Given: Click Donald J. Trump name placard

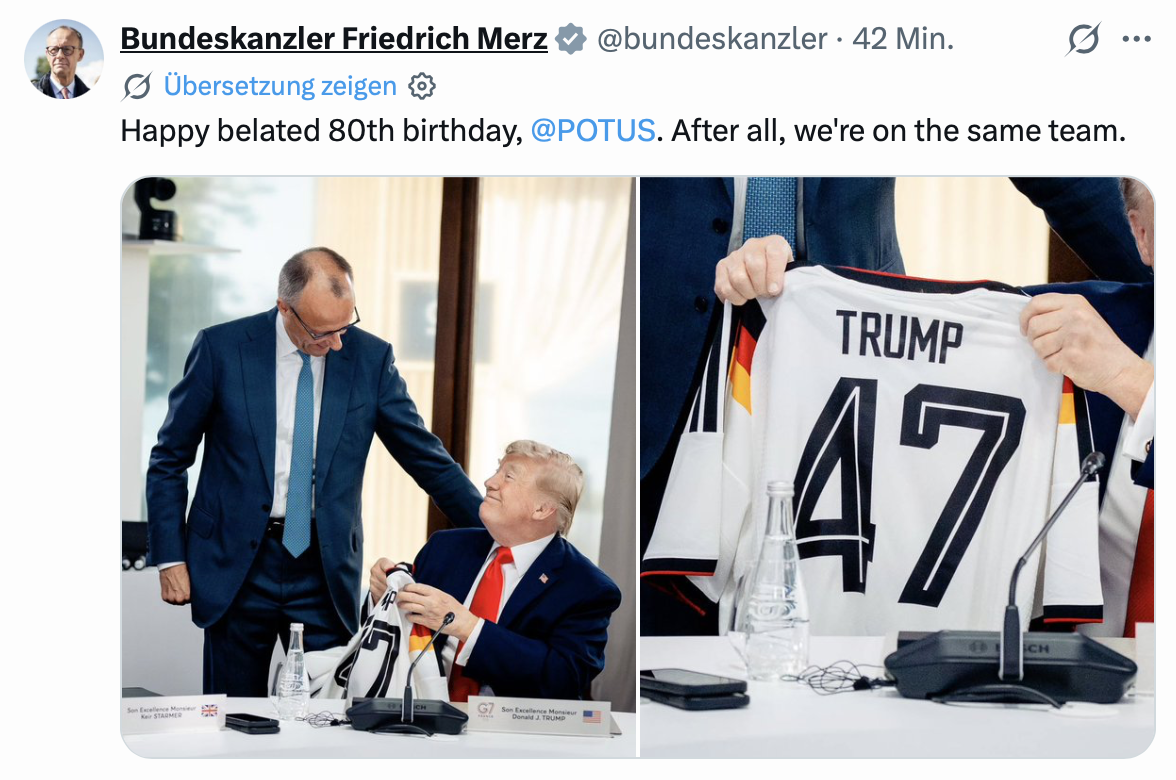Looking at the screenshot, I should tap(539, 715).
